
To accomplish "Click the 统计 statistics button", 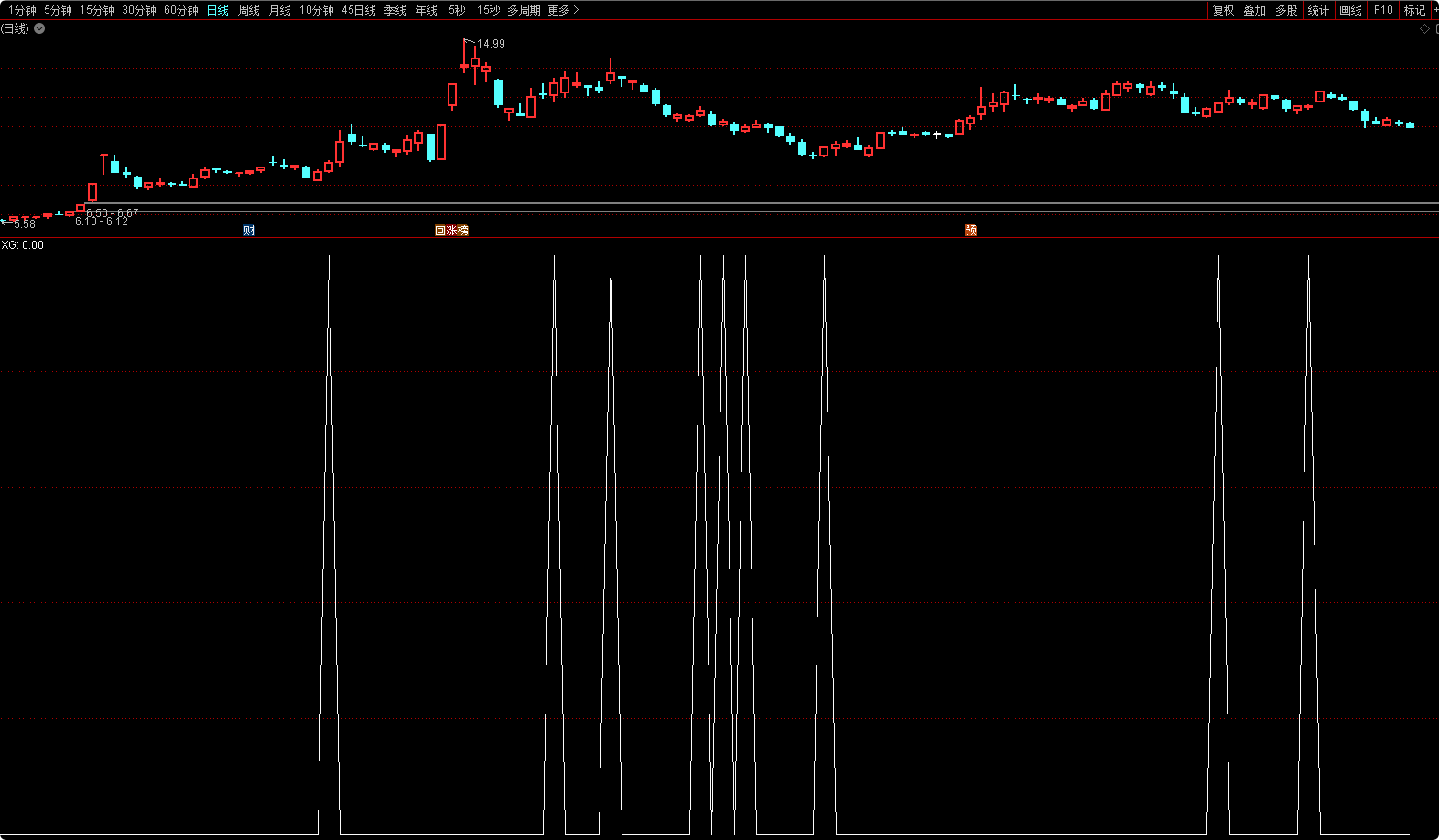I will [1318, 10].
